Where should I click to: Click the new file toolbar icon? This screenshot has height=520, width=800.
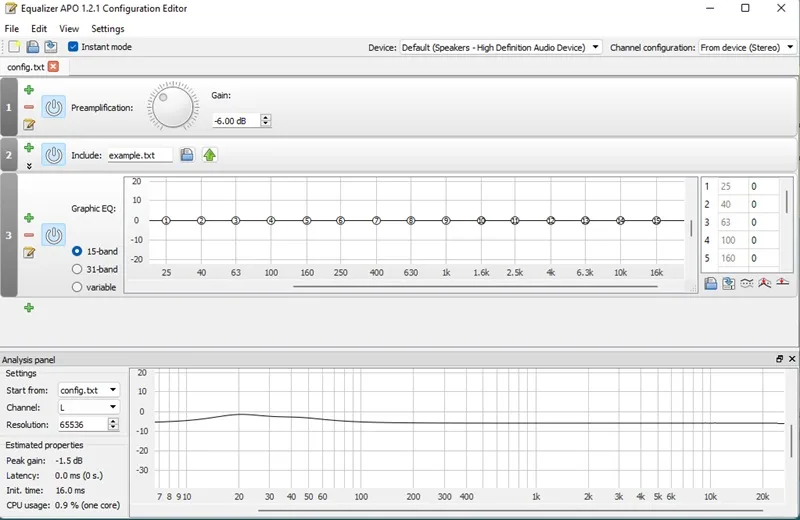[14, 47]
